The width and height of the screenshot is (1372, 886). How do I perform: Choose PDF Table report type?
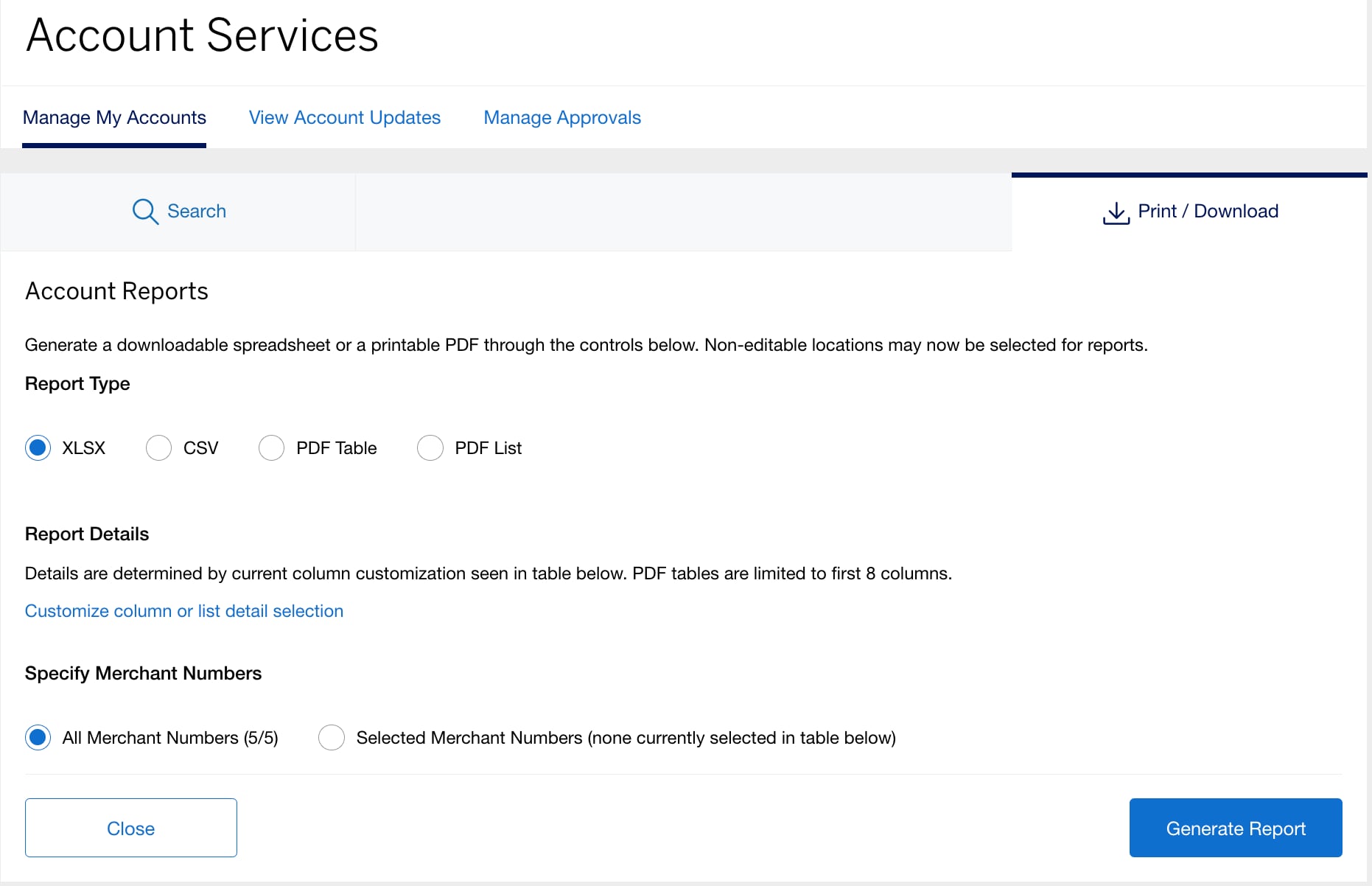pos(271,447)
